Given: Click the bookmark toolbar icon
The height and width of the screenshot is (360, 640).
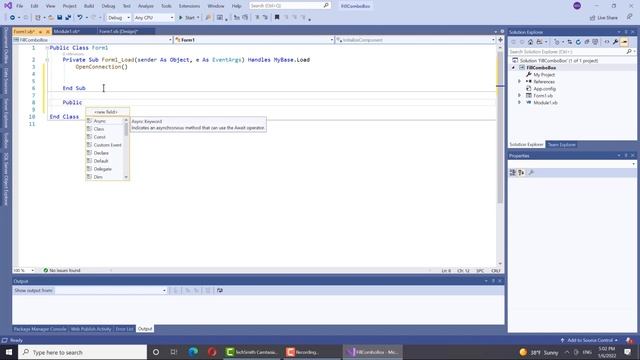Looking at the screenshot, I should [x=277, y=18].
